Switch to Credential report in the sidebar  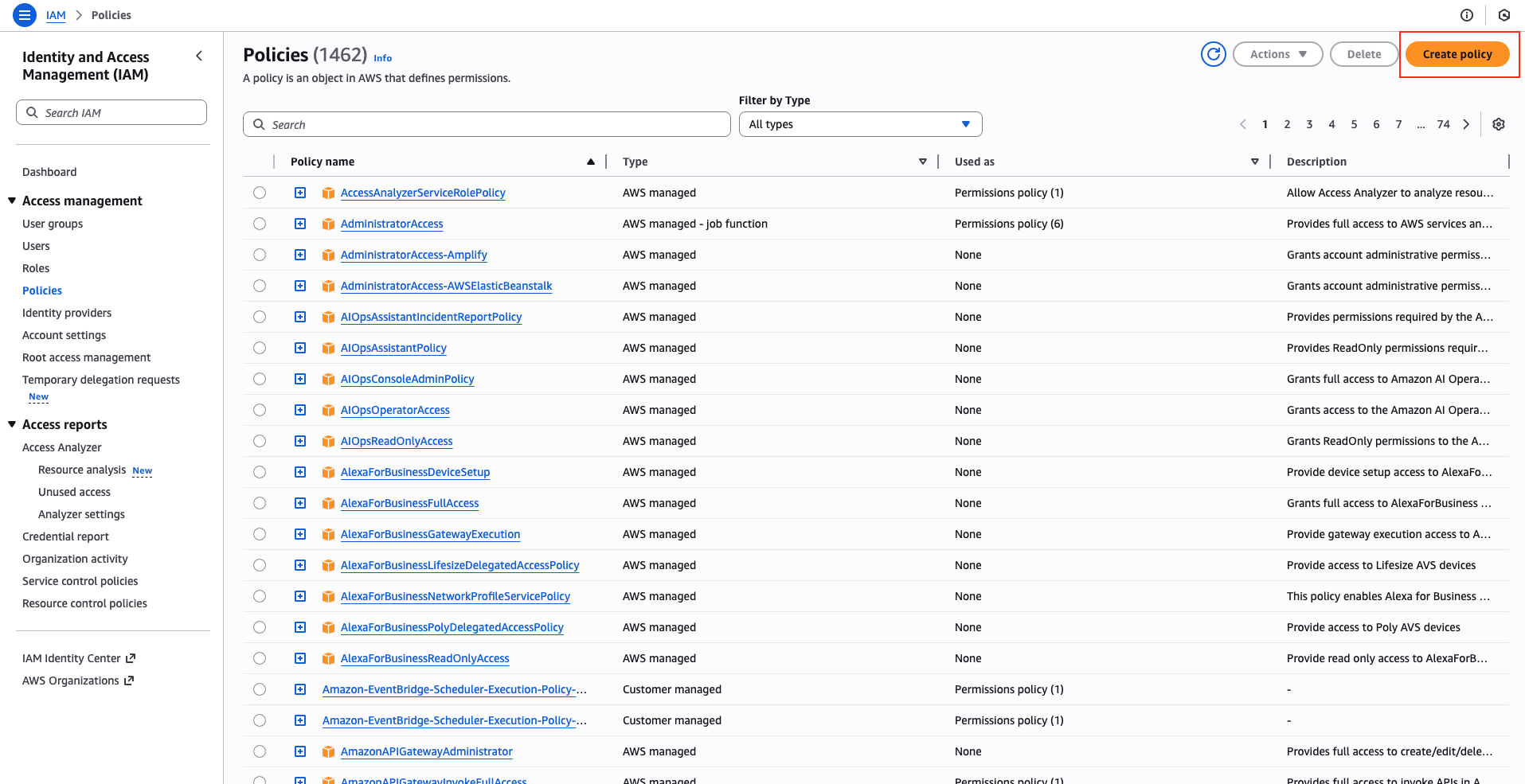pyautogui.click(x=66, y=536)
